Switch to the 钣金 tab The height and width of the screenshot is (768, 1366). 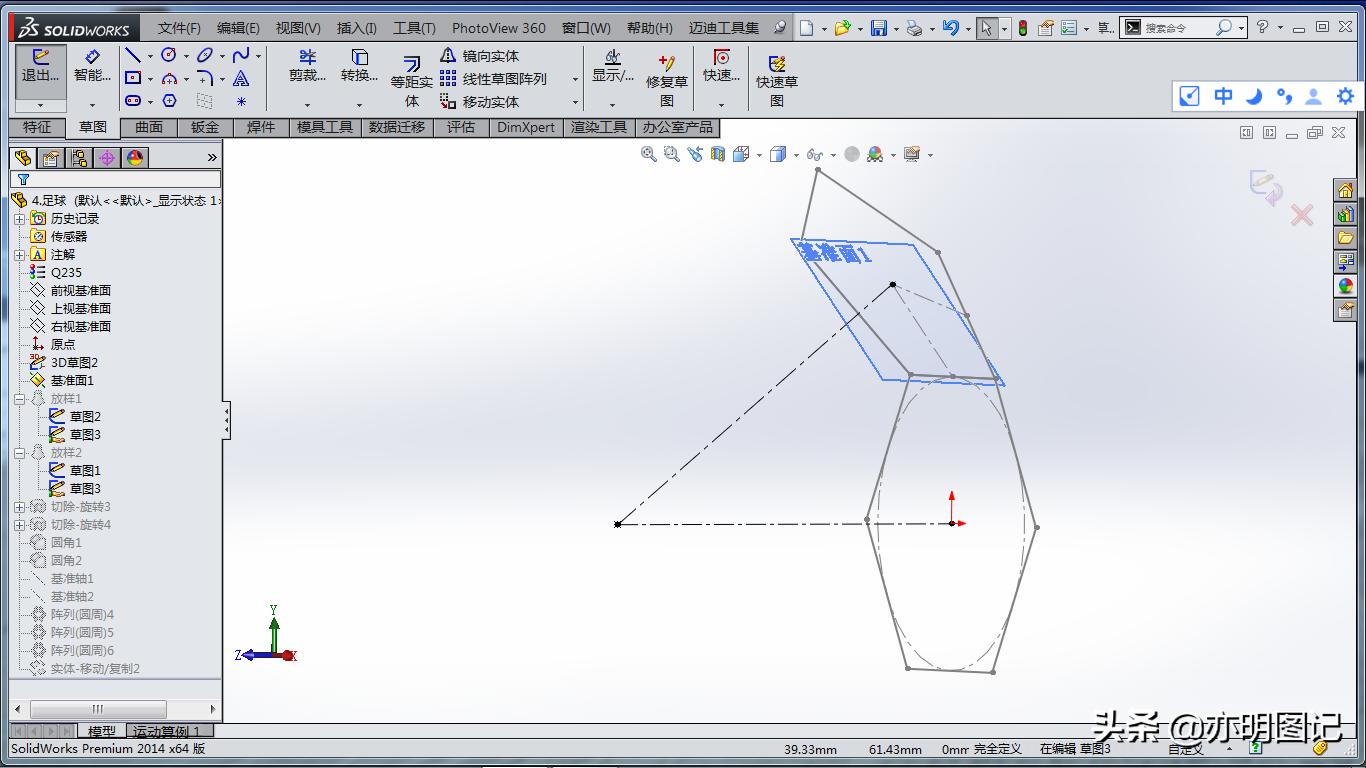[x=205, y=127]
